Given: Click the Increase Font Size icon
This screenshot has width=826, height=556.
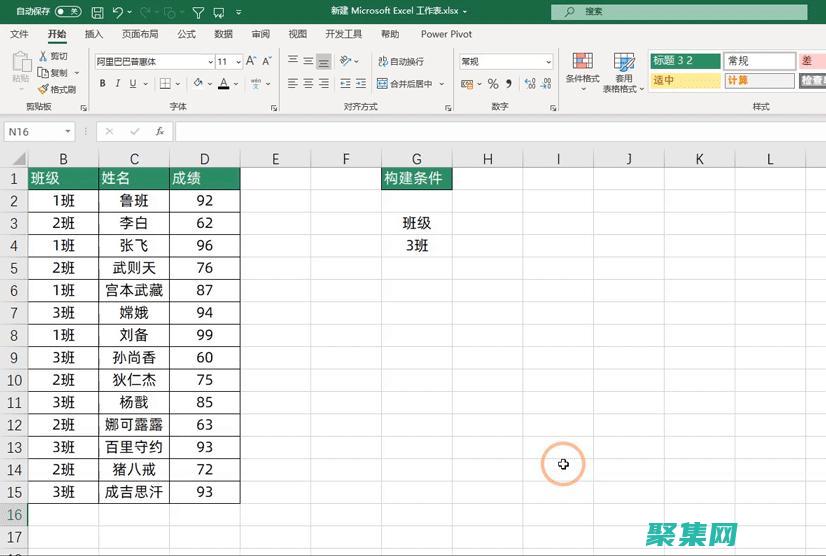Looking at the screenshot, I should click(251, 61).
